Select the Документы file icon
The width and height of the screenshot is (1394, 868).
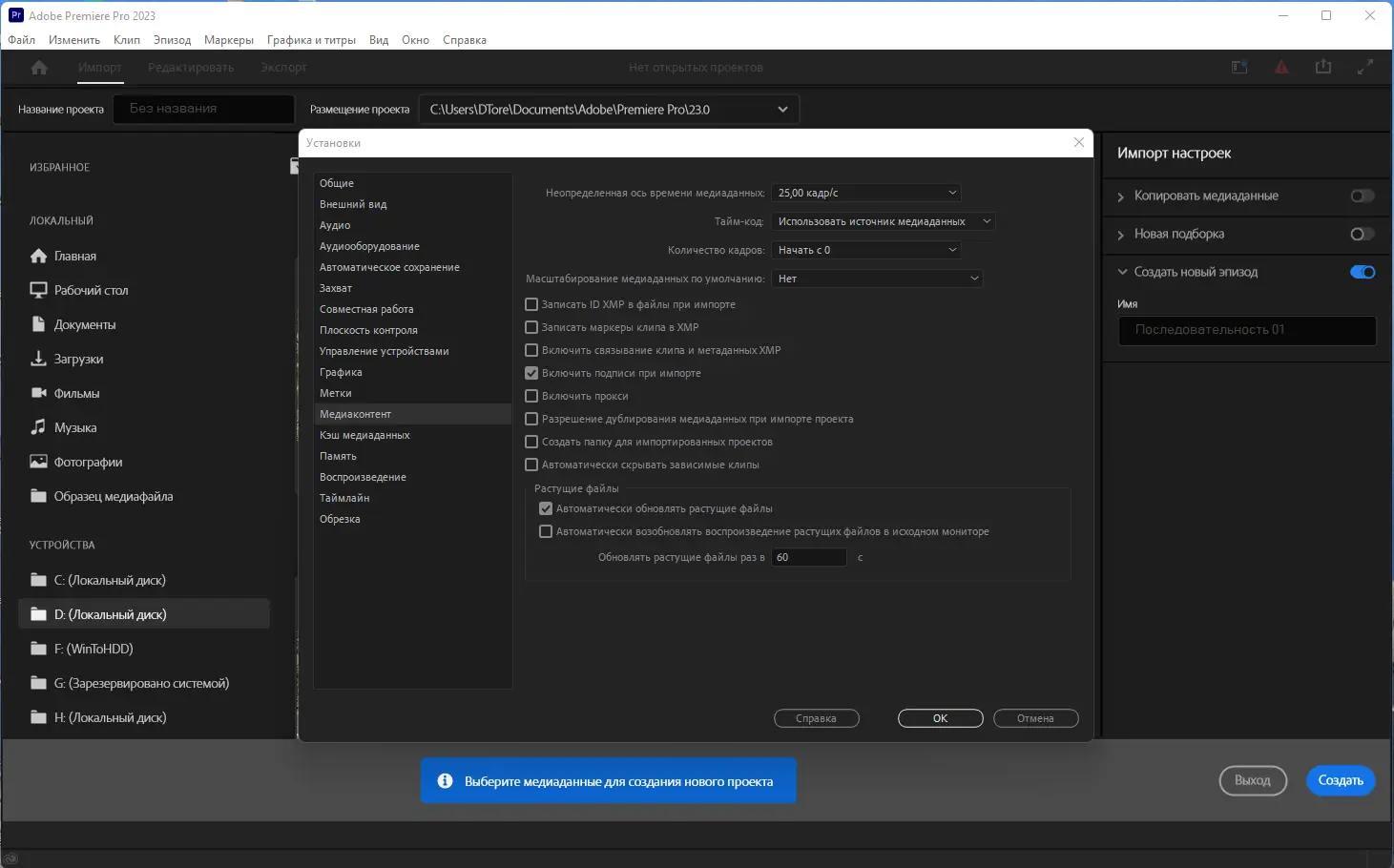(38, 324)
